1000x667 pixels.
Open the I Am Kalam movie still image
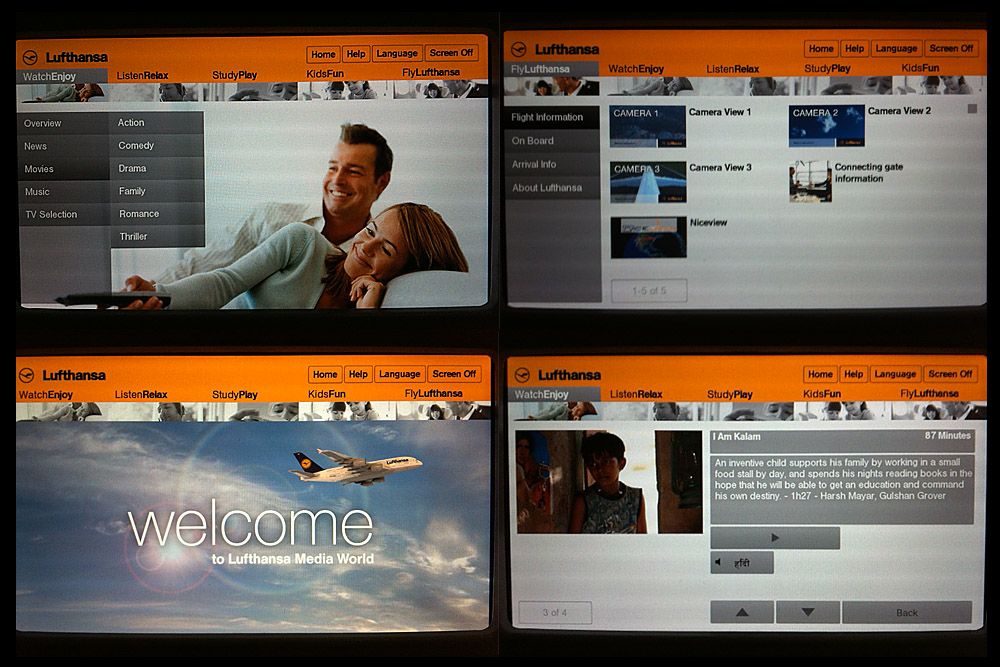pos(608,481)
